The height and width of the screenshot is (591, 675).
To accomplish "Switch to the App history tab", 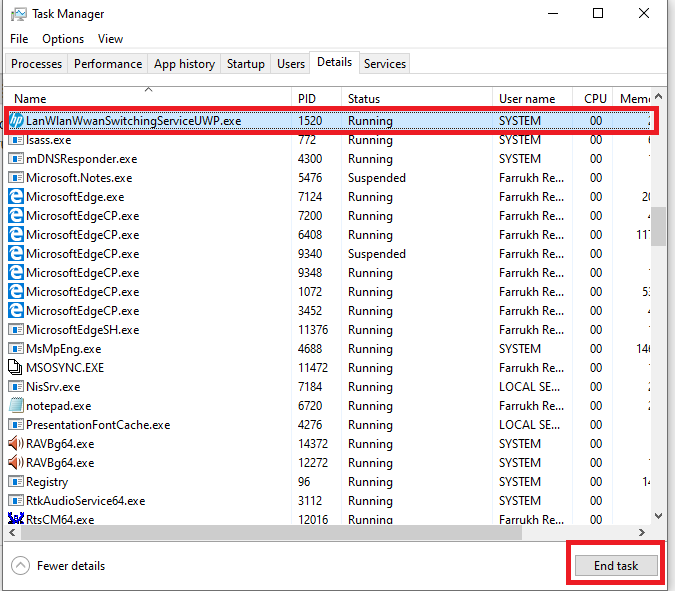I will coord(184,64).
